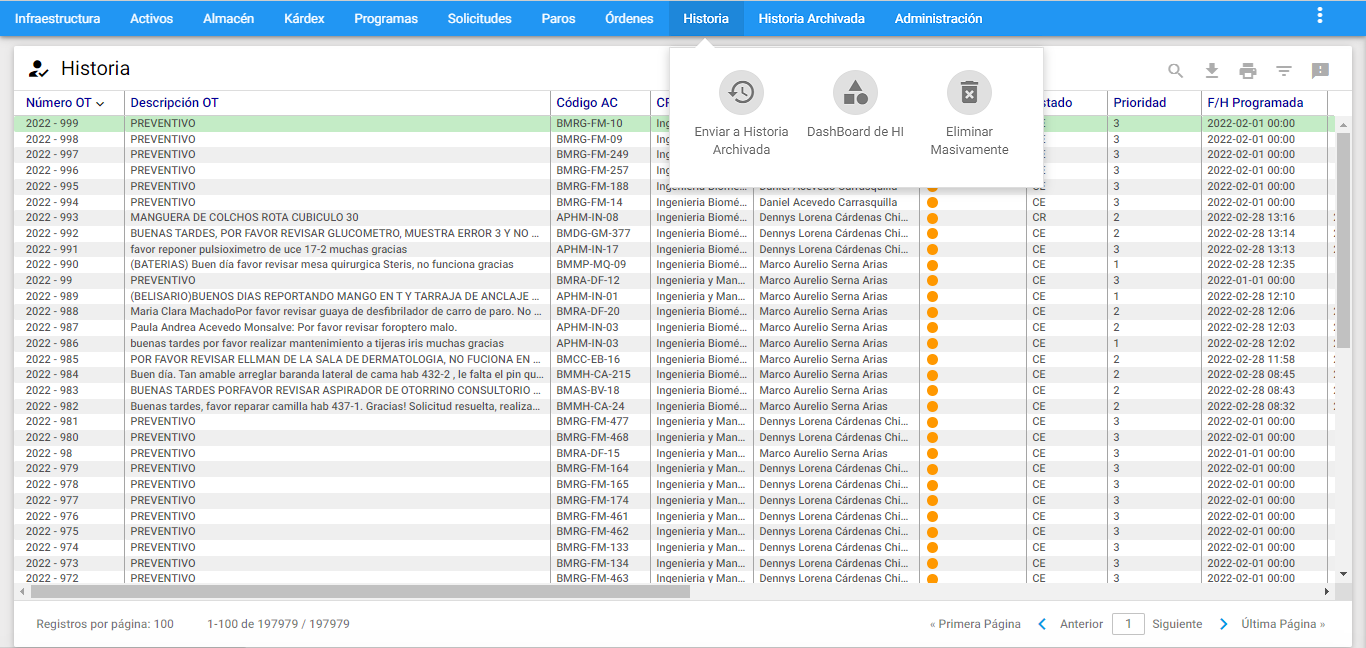Open Administración menu

[938, 18]
